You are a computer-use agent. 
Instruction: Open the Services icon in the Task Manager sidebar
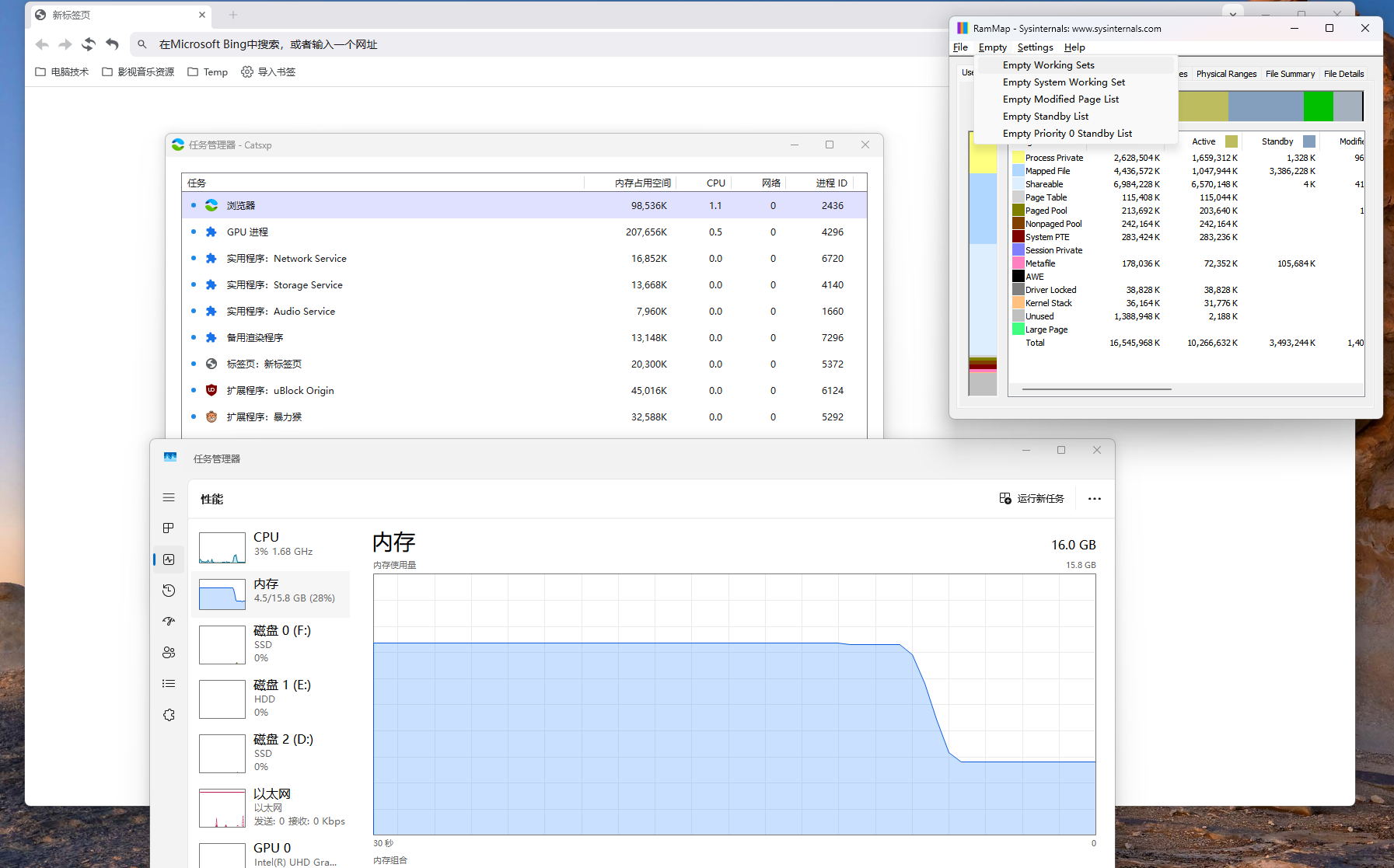[169, 715]
